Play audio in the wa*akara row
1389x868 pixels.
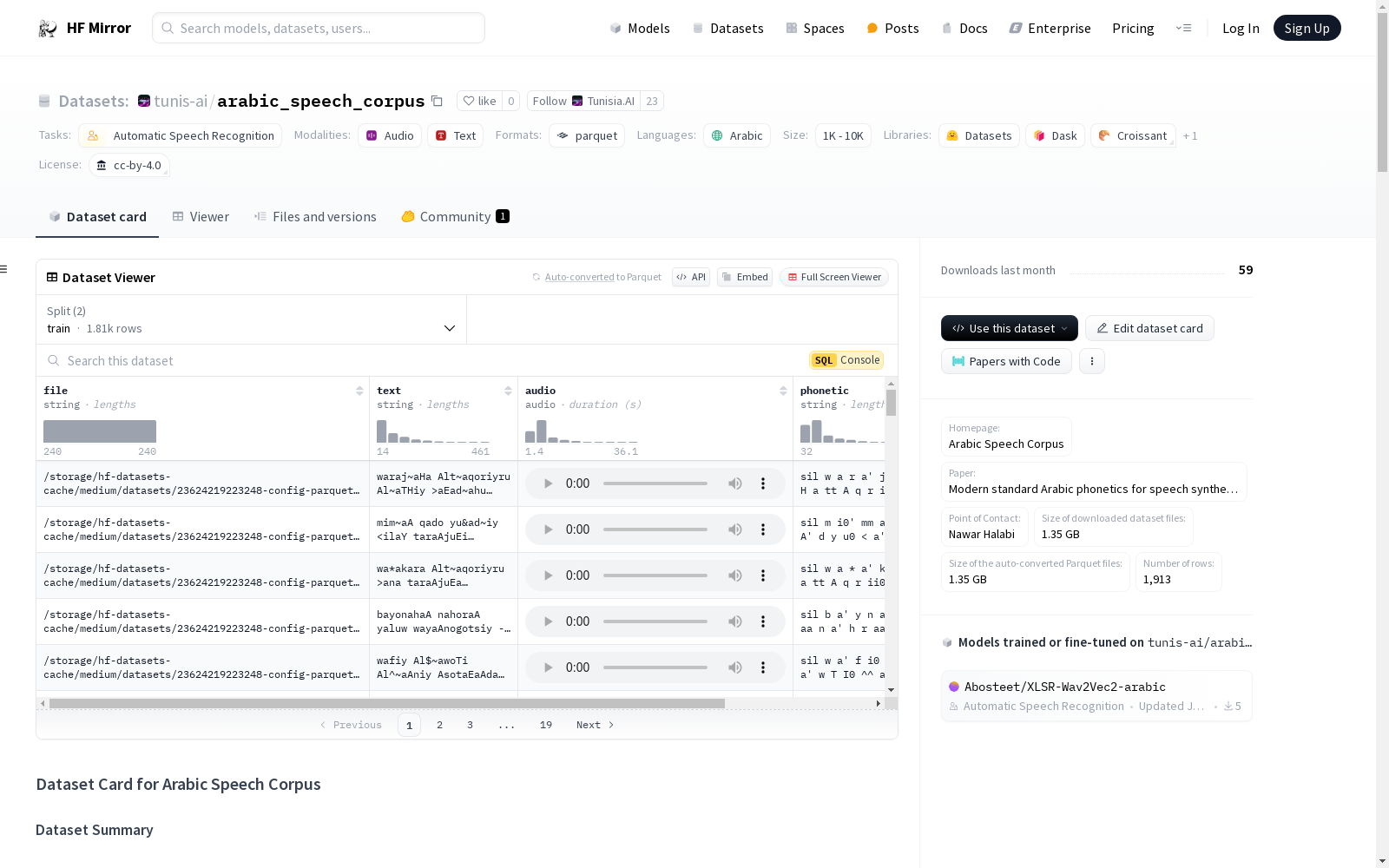tap(548, 575)
